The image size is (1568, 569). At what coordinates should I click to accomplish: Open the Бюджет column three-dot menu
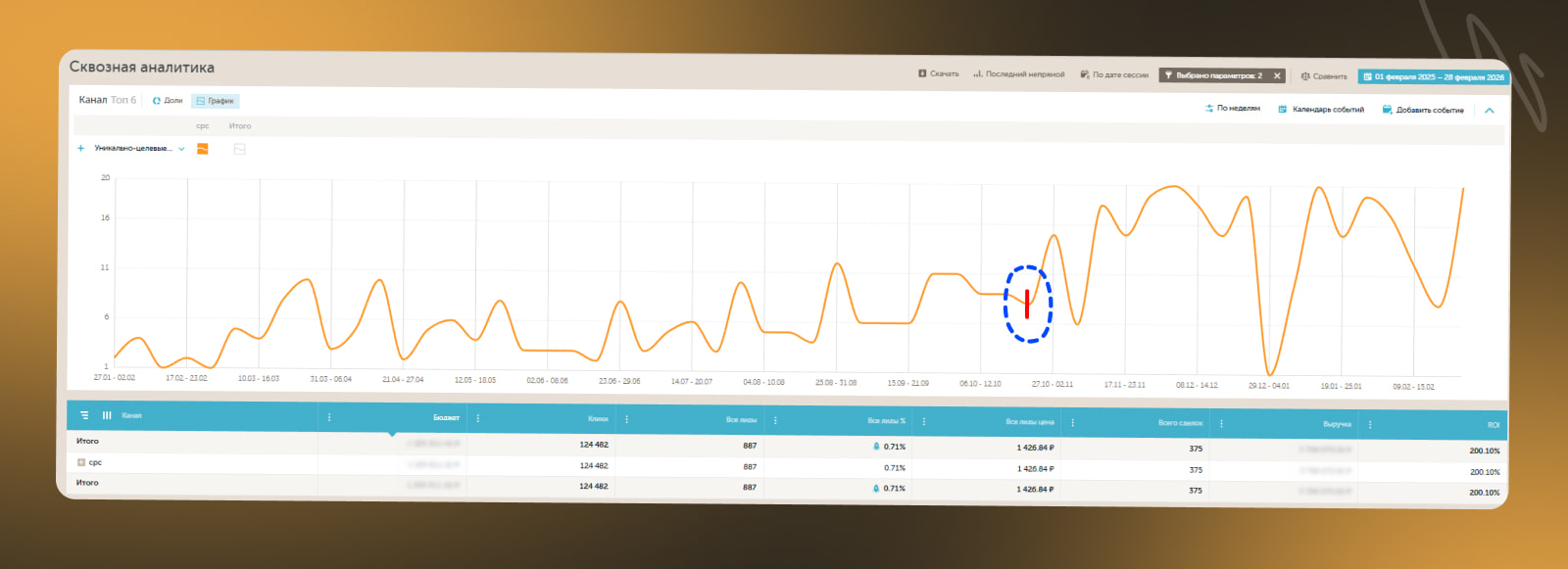pyautogui.click(x=329, y=417)
